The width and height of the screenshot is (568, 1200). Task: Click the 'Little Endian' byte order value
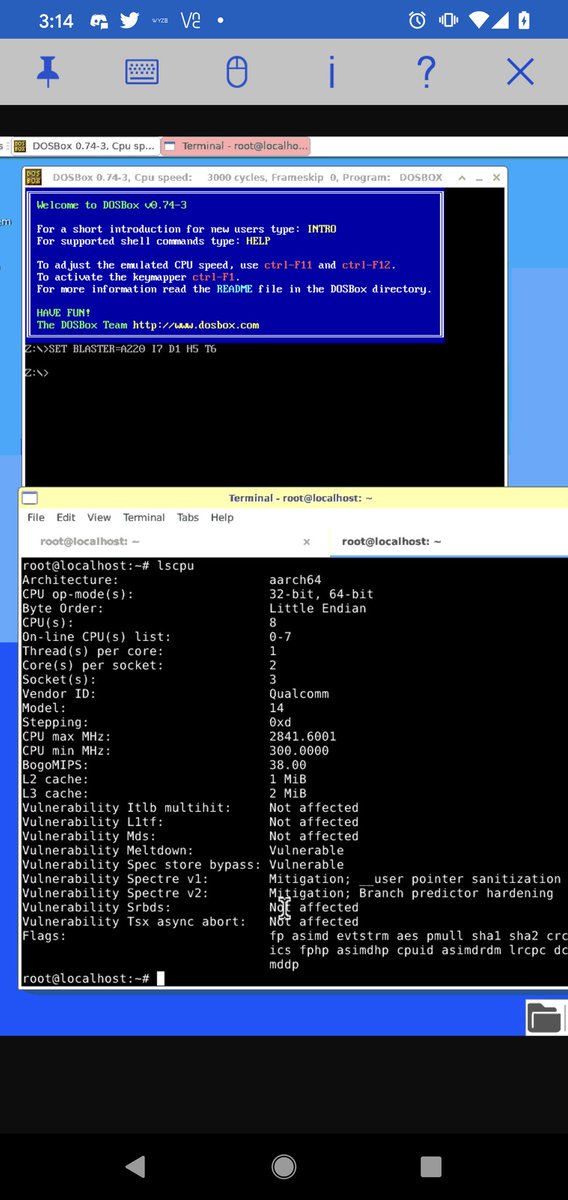point(317,608)
